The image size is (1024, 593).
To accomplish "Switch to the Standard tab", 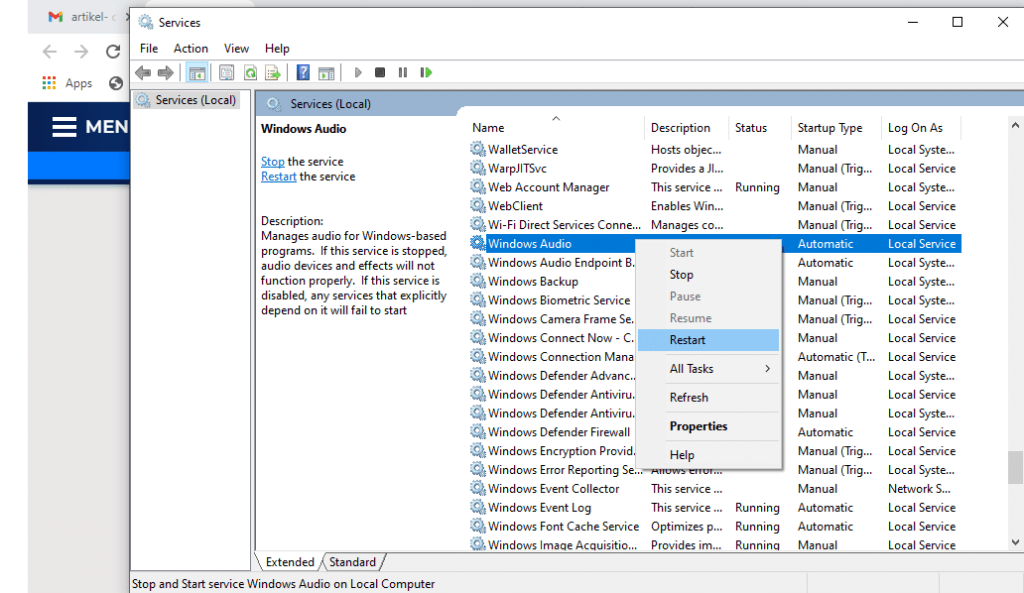I will (352, 562).
